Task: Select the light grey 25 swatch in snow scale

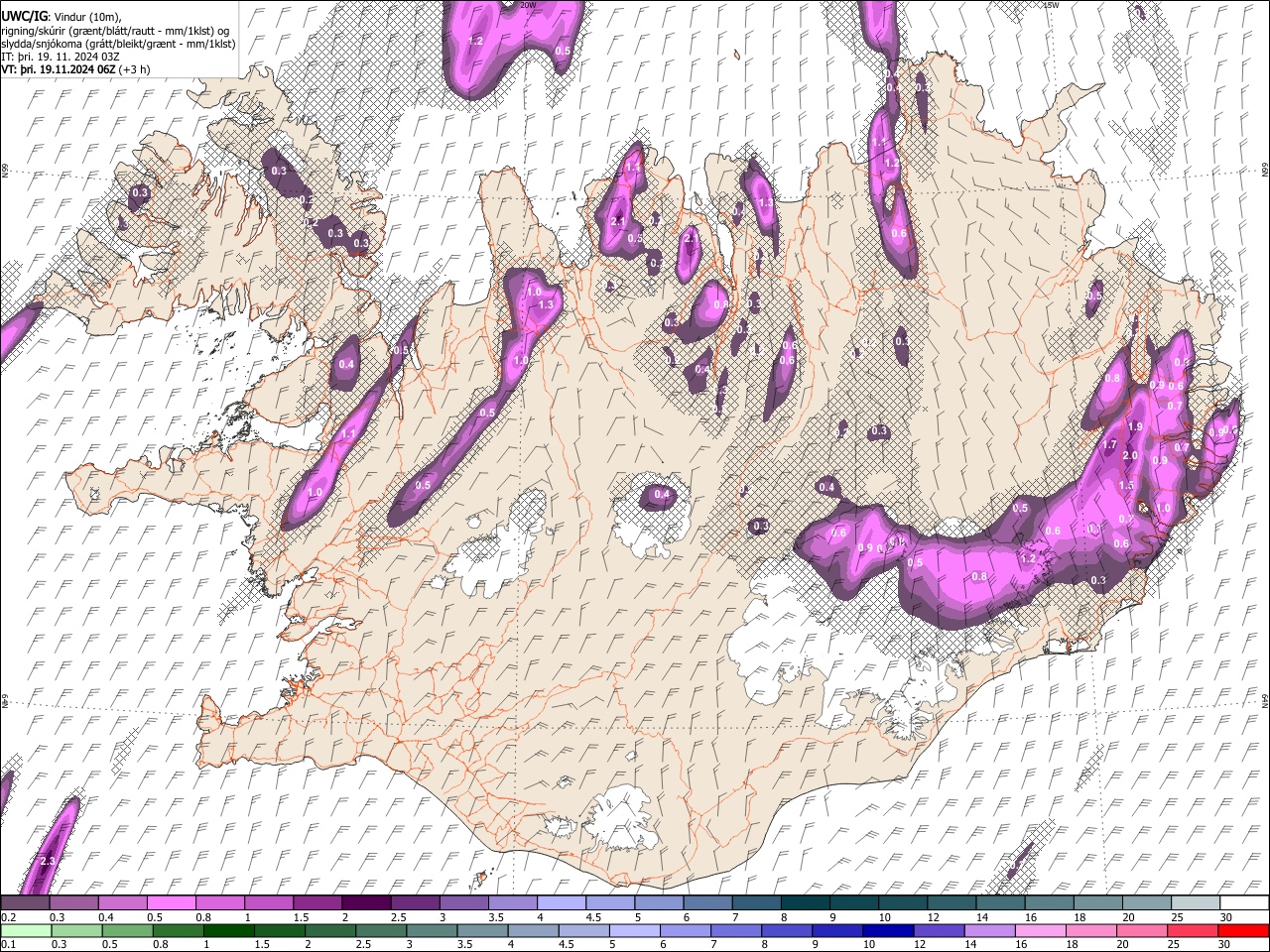Action: [1197, 902]
